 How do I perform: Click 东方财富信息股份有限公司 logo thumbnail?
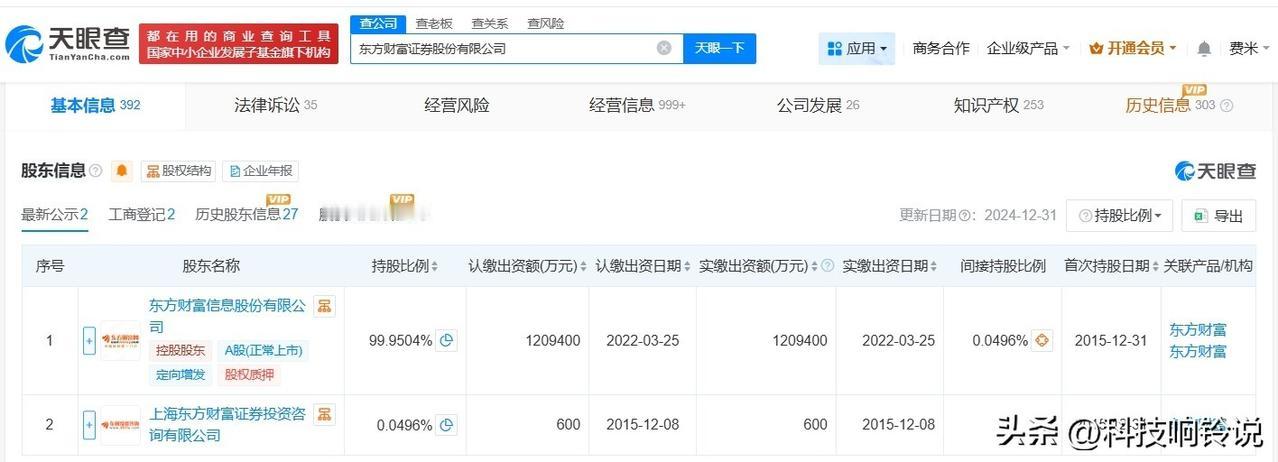121,341
